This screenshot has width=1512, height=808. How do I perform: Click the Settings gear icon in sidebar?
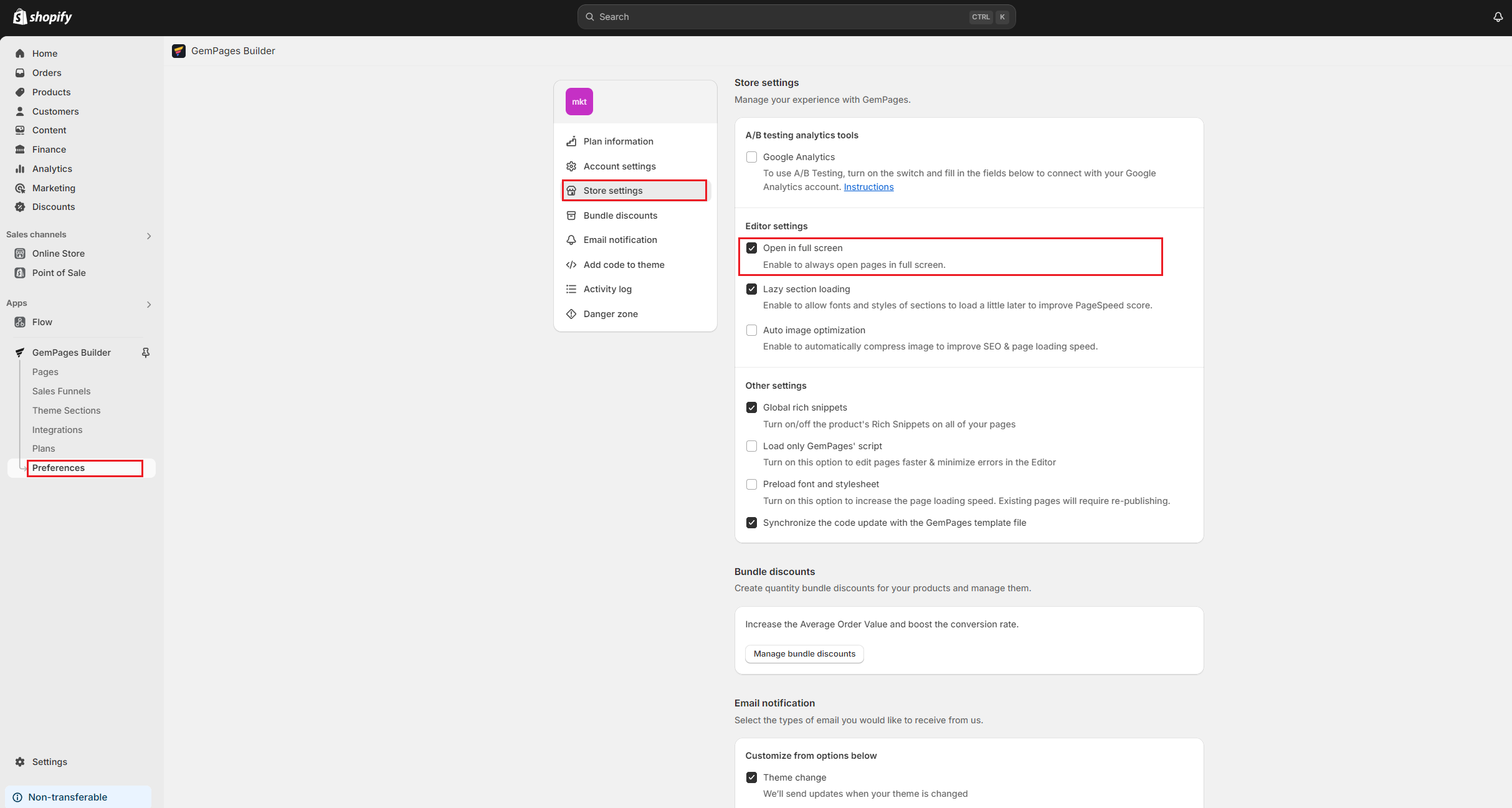[x=20, y=762]
